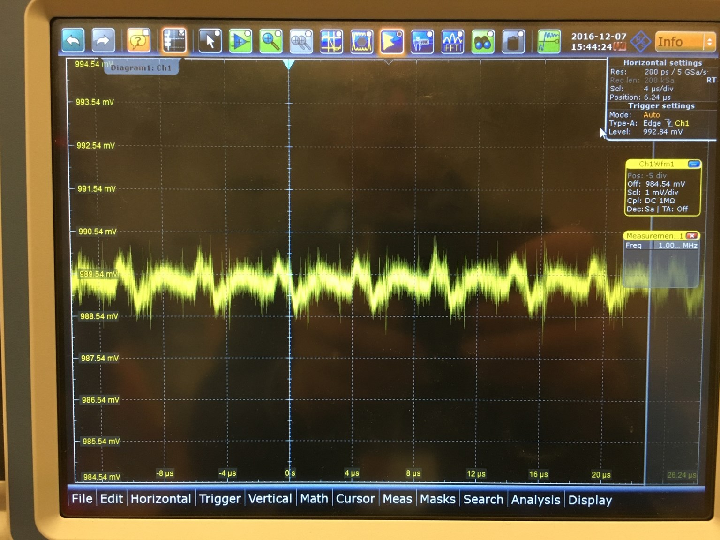
Task: Close the Measurement 1 result box
Action: (x=692, y=236)
